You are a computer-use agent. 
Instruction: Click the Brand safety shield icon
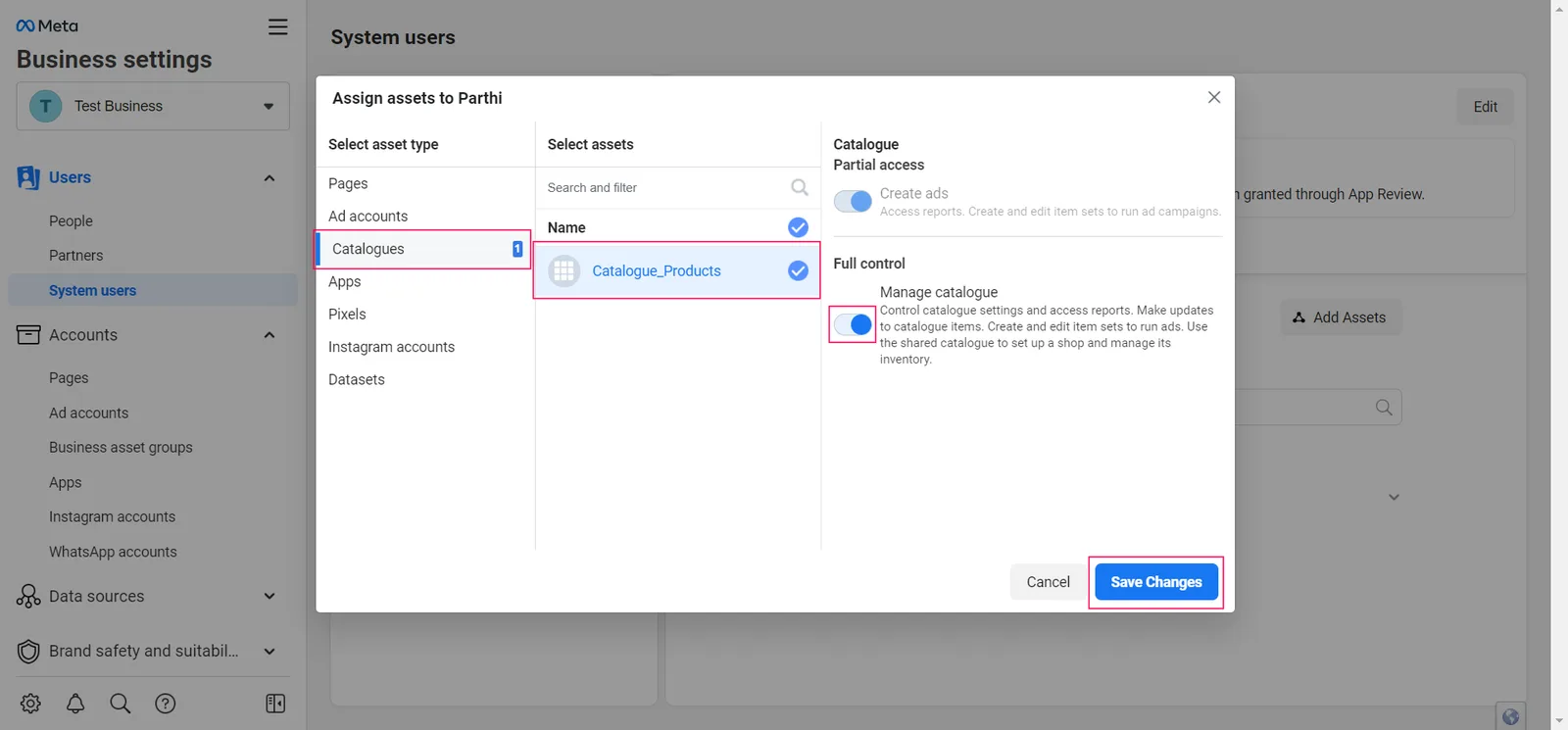(x=28, y=651)
